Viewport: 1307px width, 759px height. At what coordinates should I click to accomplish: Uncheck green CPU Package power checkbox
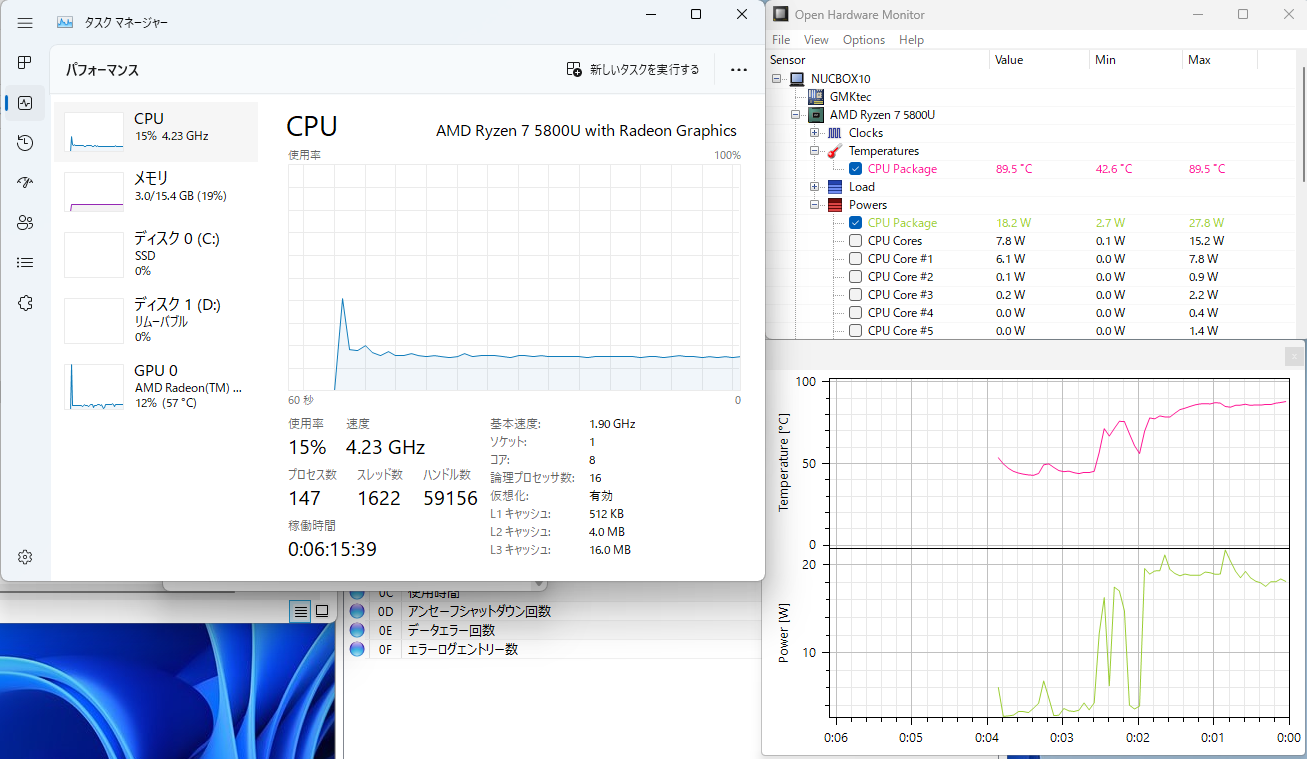click(855, 223)
